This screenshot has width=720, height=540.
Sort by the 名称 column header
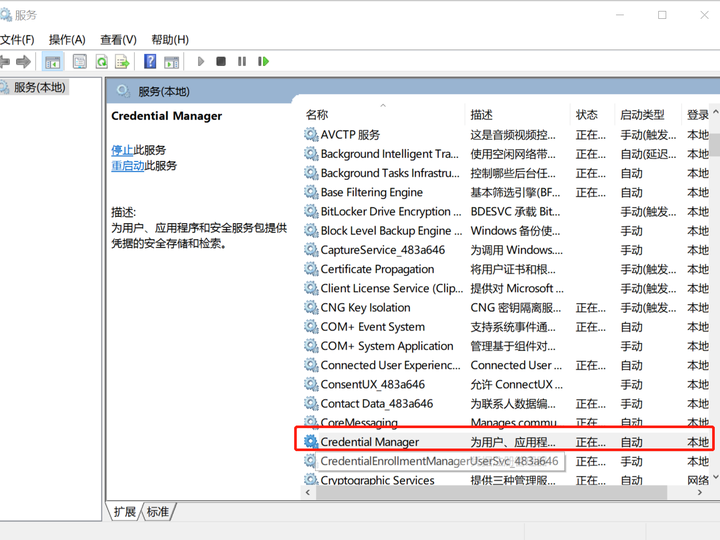pos(317,114)
